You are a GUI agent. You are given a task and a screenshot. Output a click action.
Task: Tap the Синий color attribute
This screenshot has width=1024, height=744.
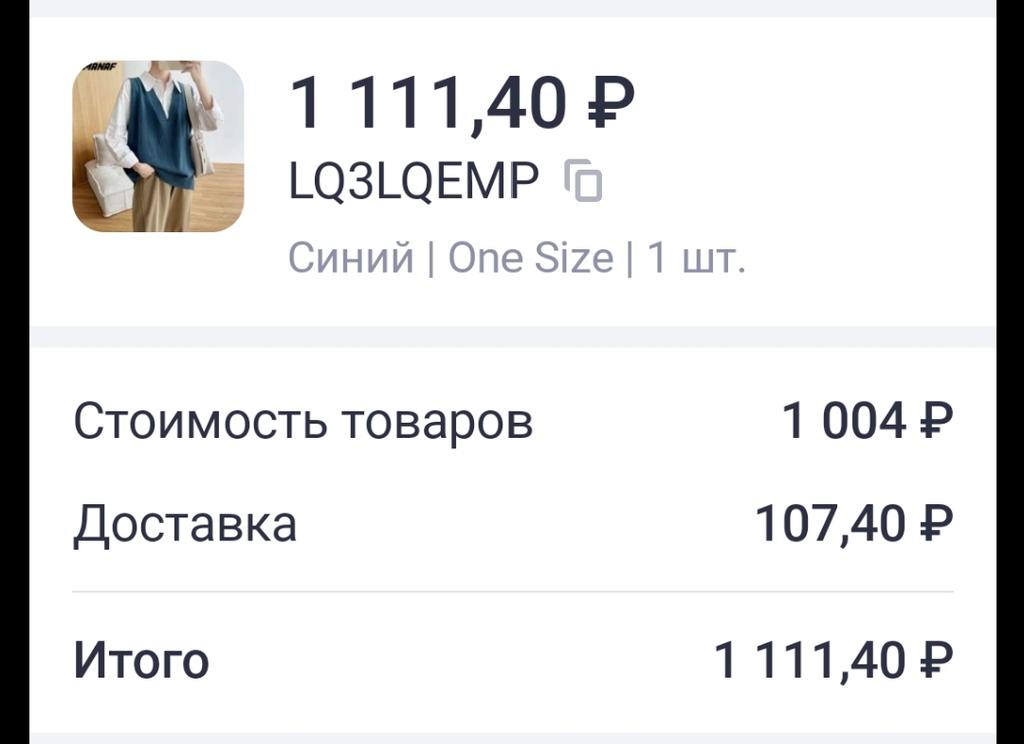point(350,258)
